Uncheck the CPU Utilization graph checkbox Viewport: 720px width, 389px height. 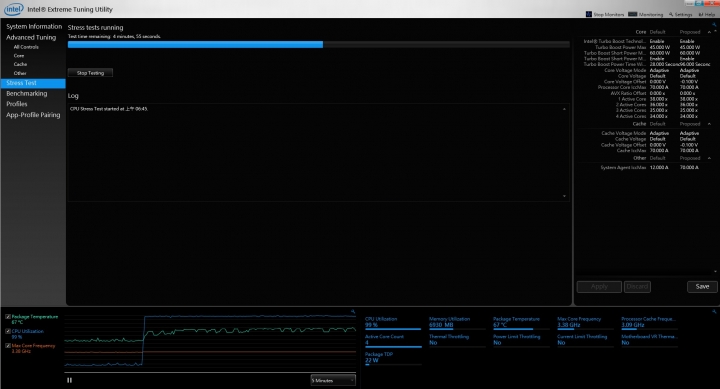click(x=8, y=331)
